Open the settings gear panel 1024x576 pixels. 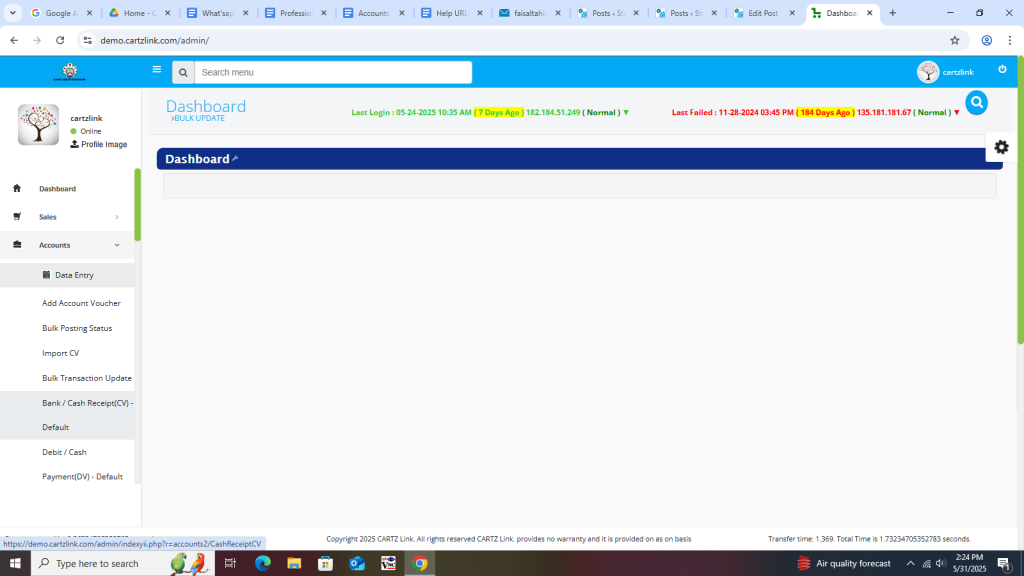coord(1001,147)
